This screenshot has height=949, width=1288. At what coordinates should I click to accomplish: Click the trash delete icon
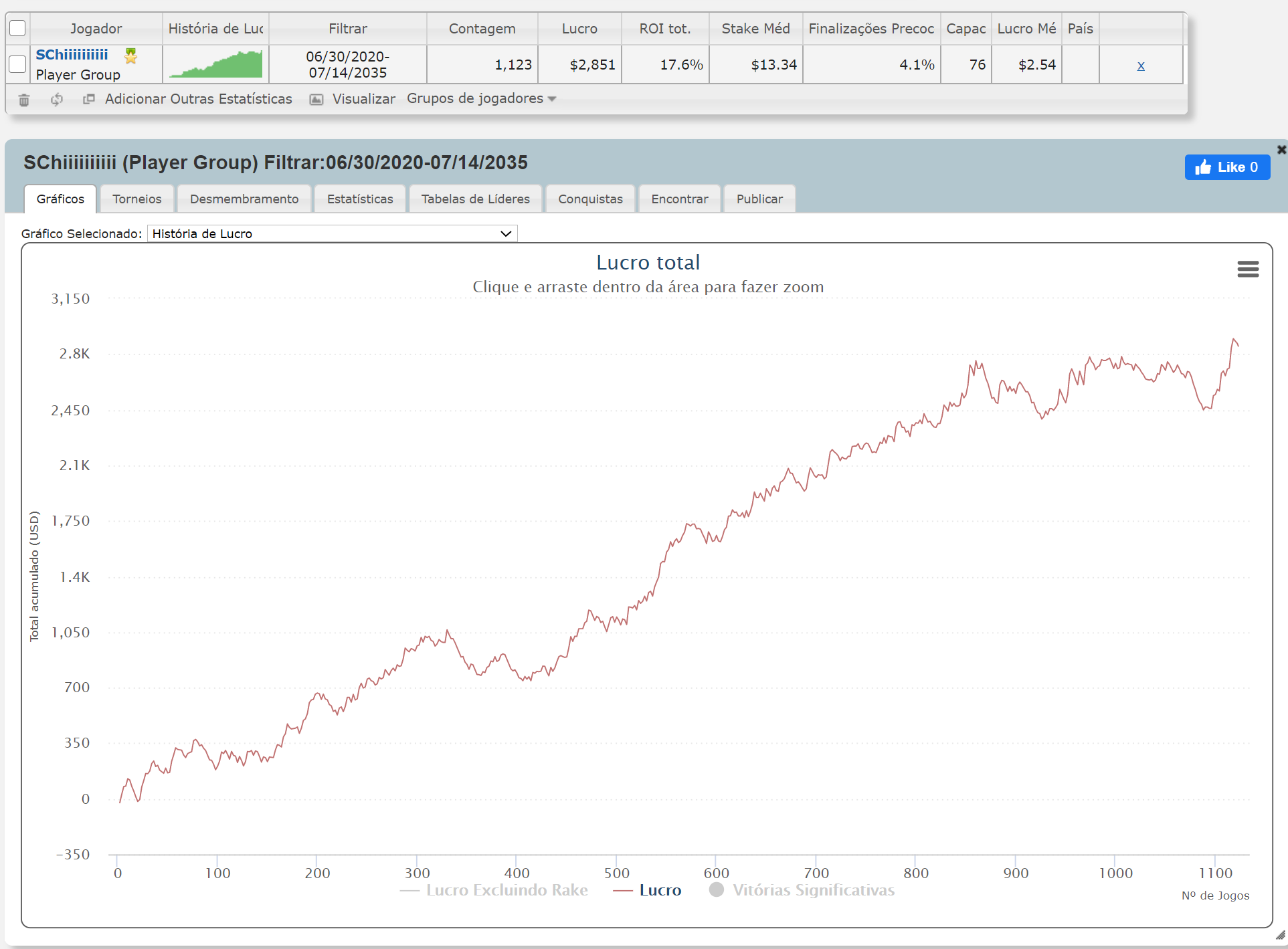[x=24, y=100]
